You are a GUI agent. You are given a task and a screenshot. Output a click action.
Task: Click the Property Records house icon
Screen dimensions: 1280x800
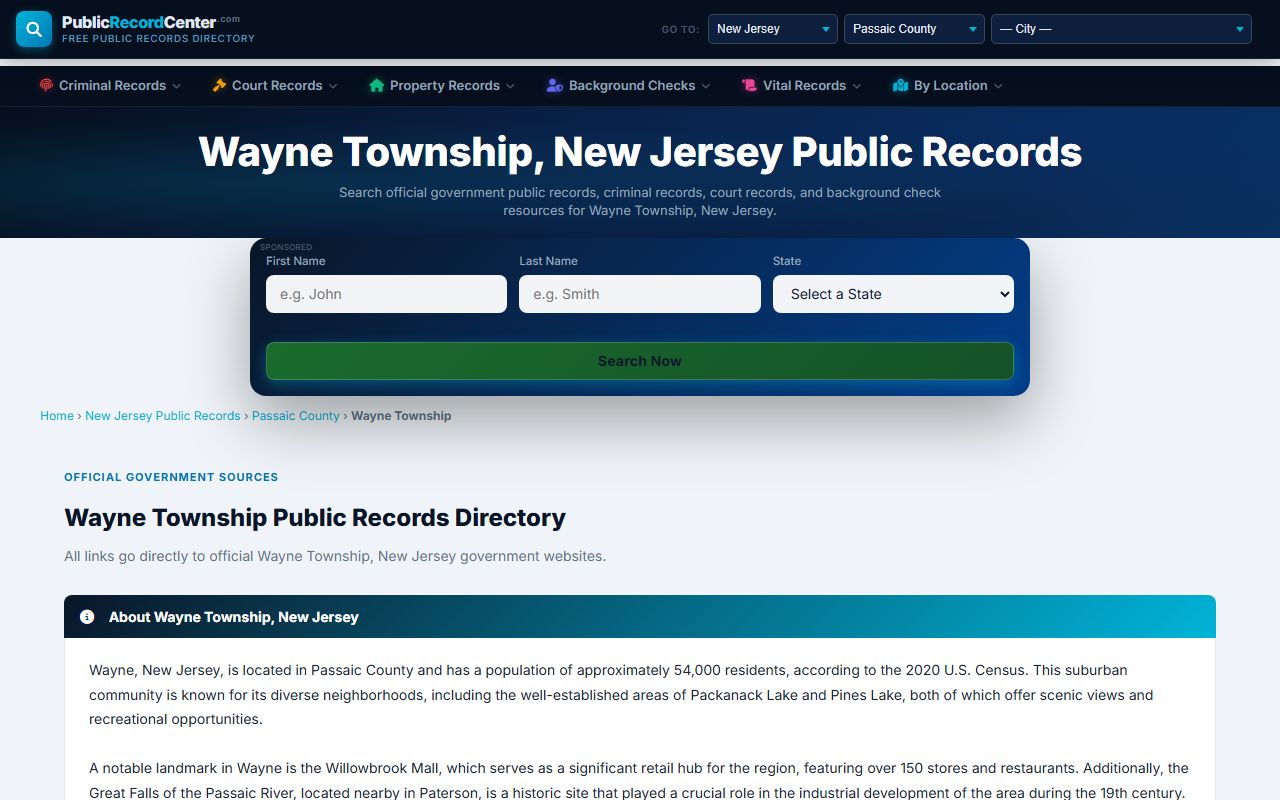pyautogui.click(x=376, y=86)
